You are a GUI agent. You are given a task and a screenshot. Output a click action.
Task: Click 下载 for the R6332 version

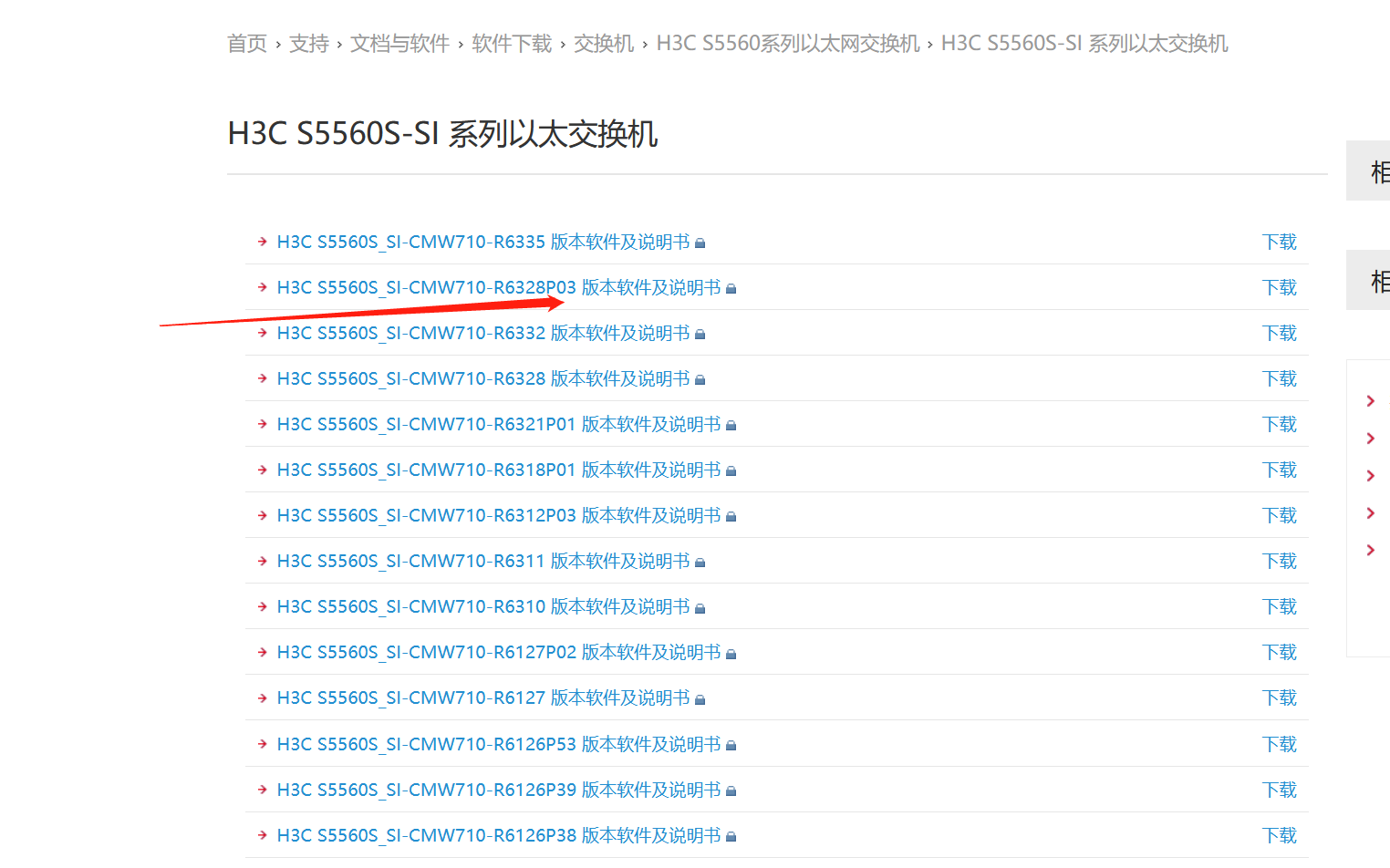pos(1280,333)
